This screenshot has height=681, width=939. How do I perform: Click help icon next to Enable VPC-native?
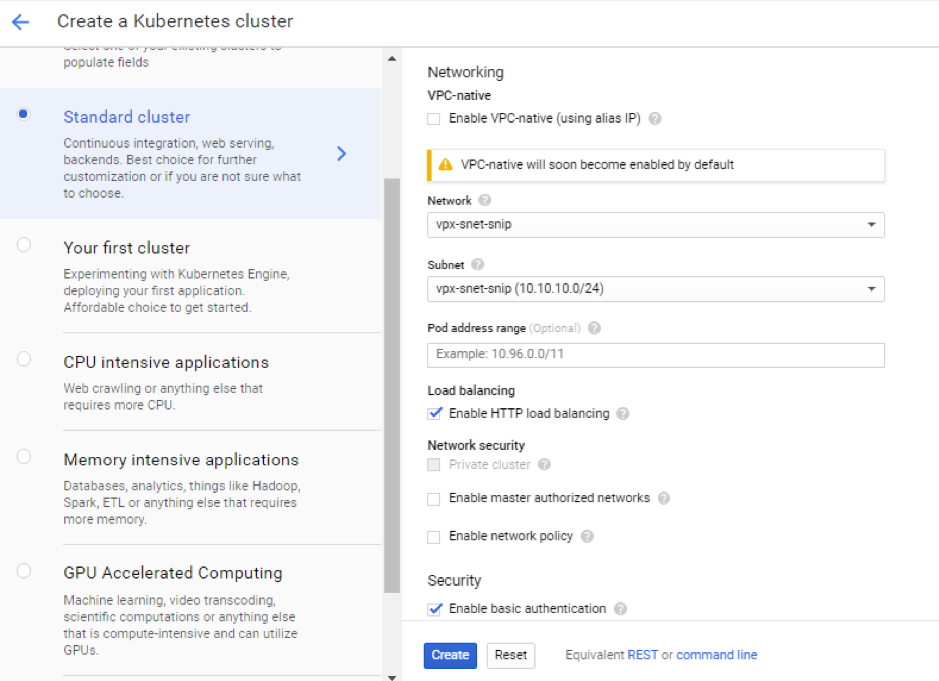[655, 119]
